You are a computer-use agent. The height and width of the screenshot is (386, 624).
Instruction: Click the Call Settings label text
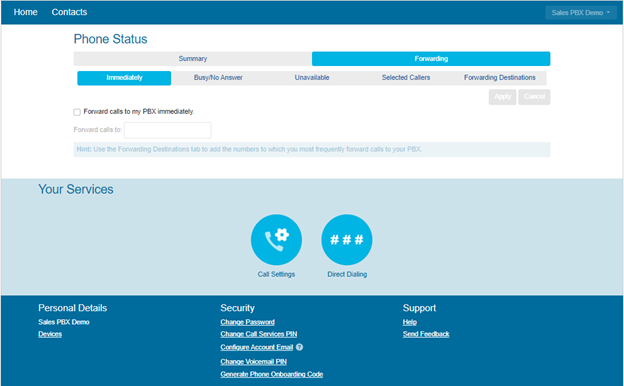tap(276, 274)
